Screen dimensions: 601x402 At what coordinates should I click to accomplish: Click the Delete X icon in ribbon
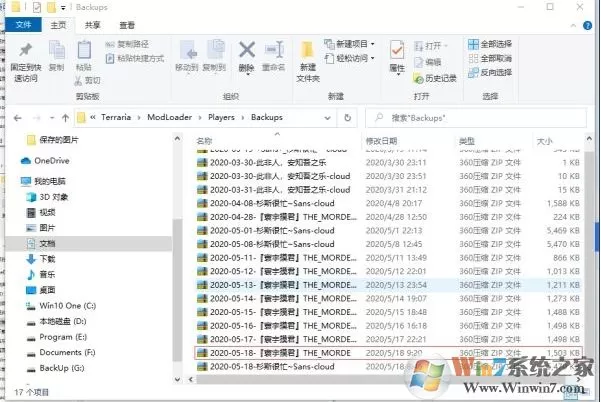pos(247,50)
